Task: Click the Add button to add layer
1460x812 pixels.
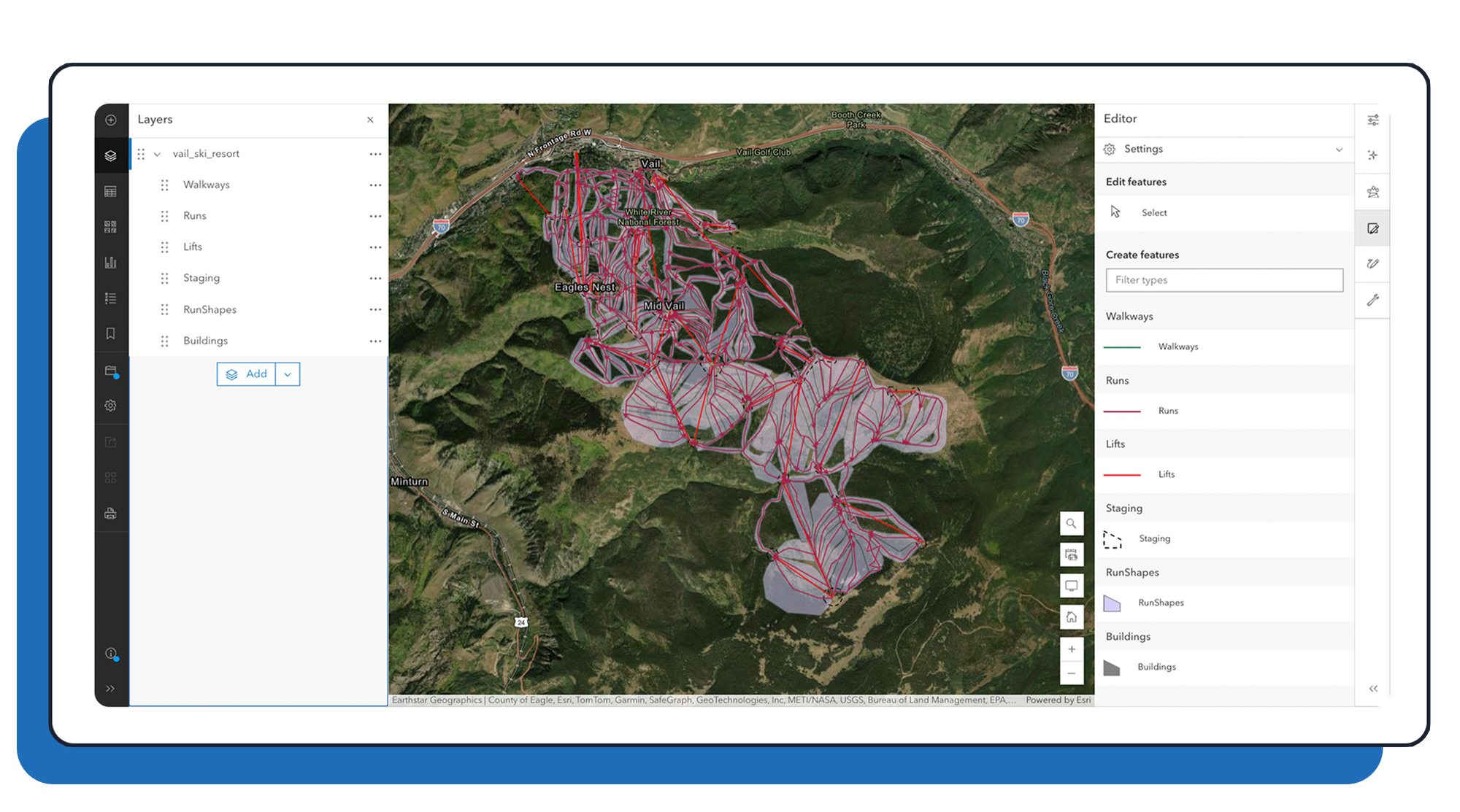Action: 247,374
